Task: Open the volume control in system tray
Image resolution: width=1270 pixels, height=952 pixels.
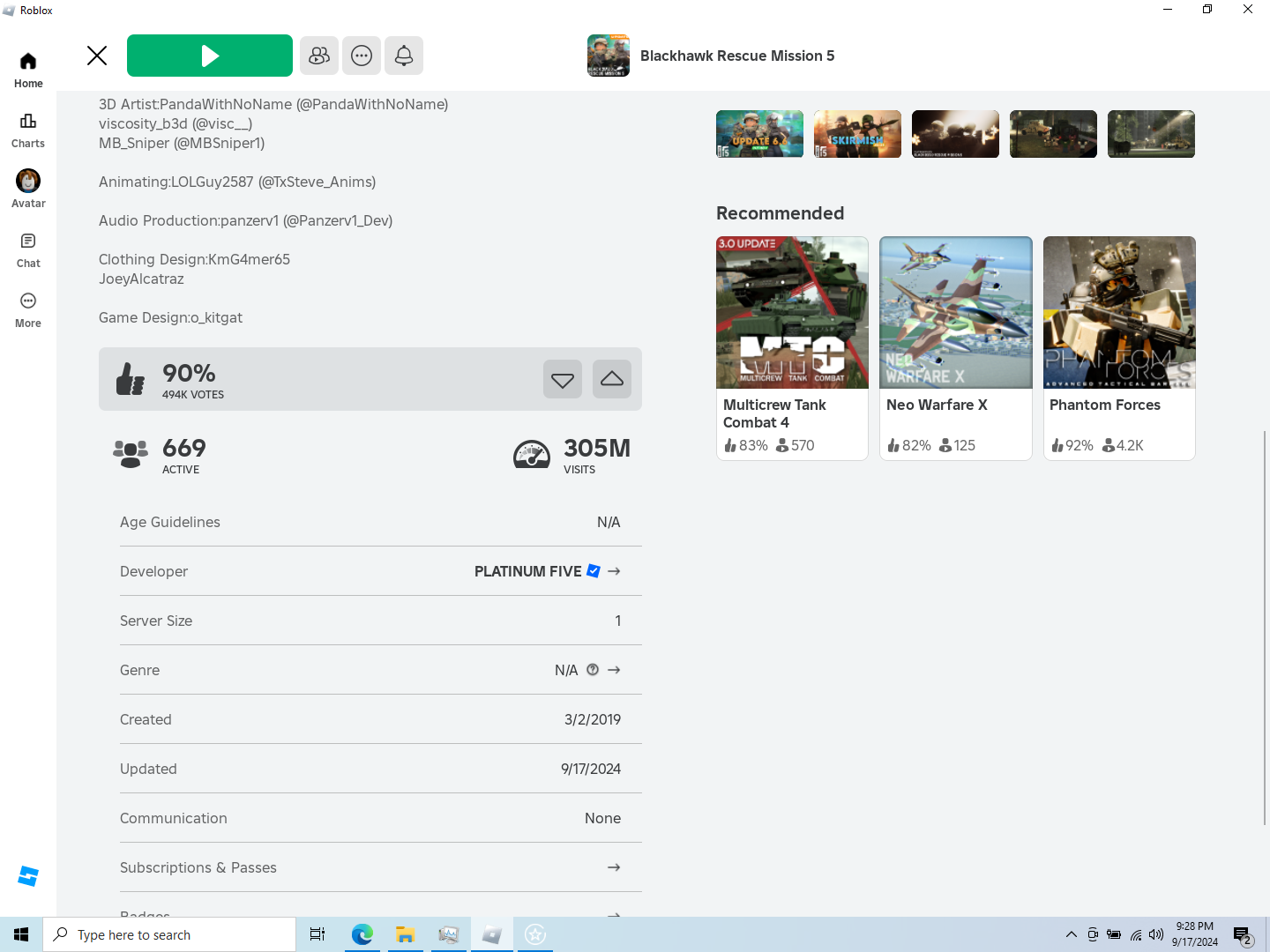Action: (1156, 934)
